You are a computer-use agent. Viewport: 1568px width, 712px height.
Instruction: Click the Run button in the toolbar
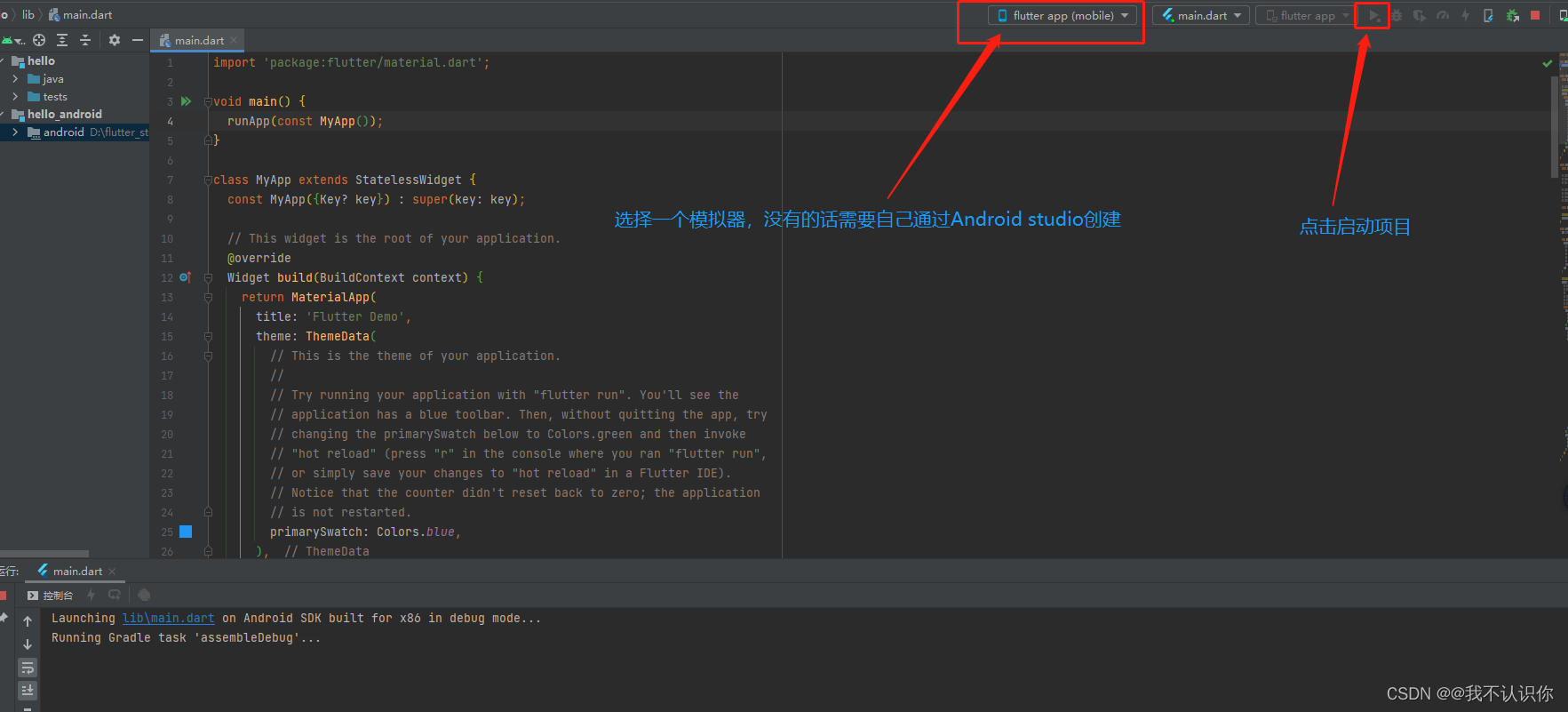pos(1373,15)
